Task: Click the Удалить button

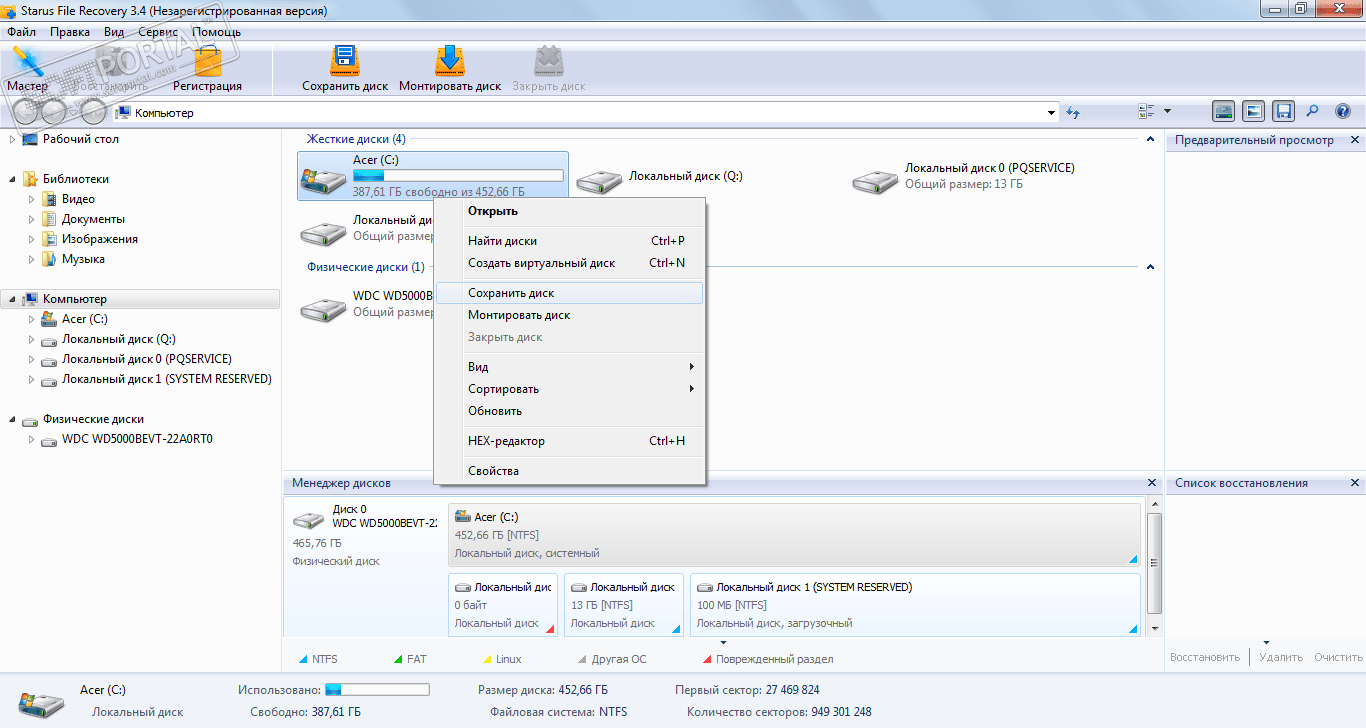Action: (1281, 657)
